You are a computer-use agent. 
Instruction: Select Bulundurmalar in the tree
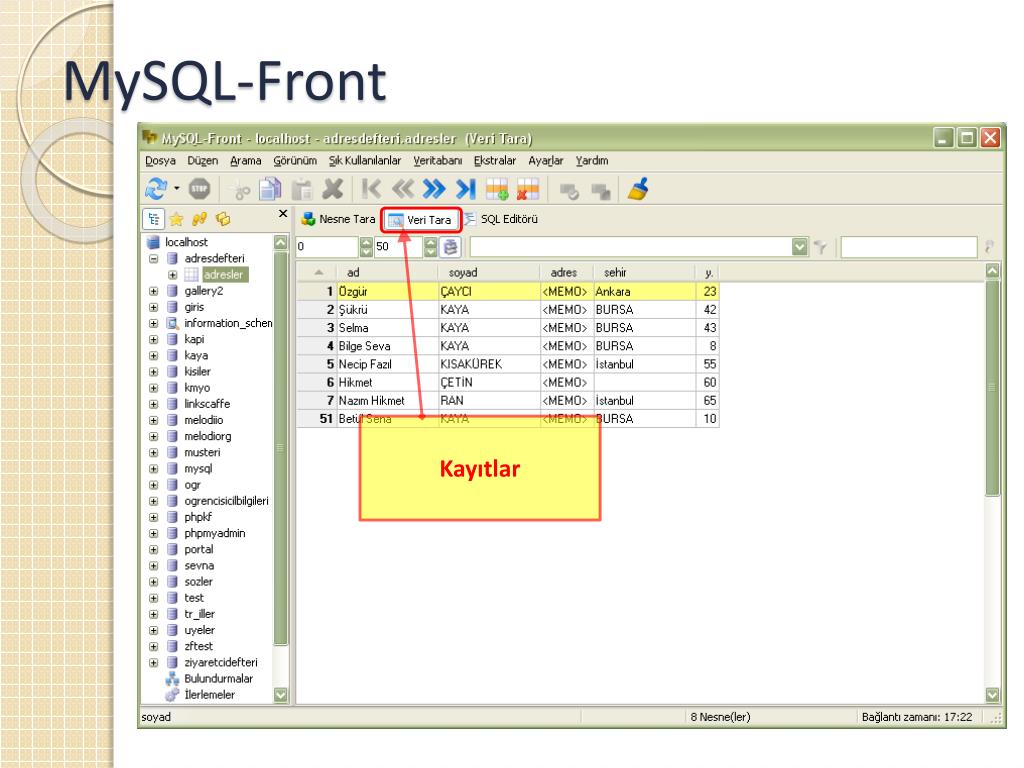[218, 679]
